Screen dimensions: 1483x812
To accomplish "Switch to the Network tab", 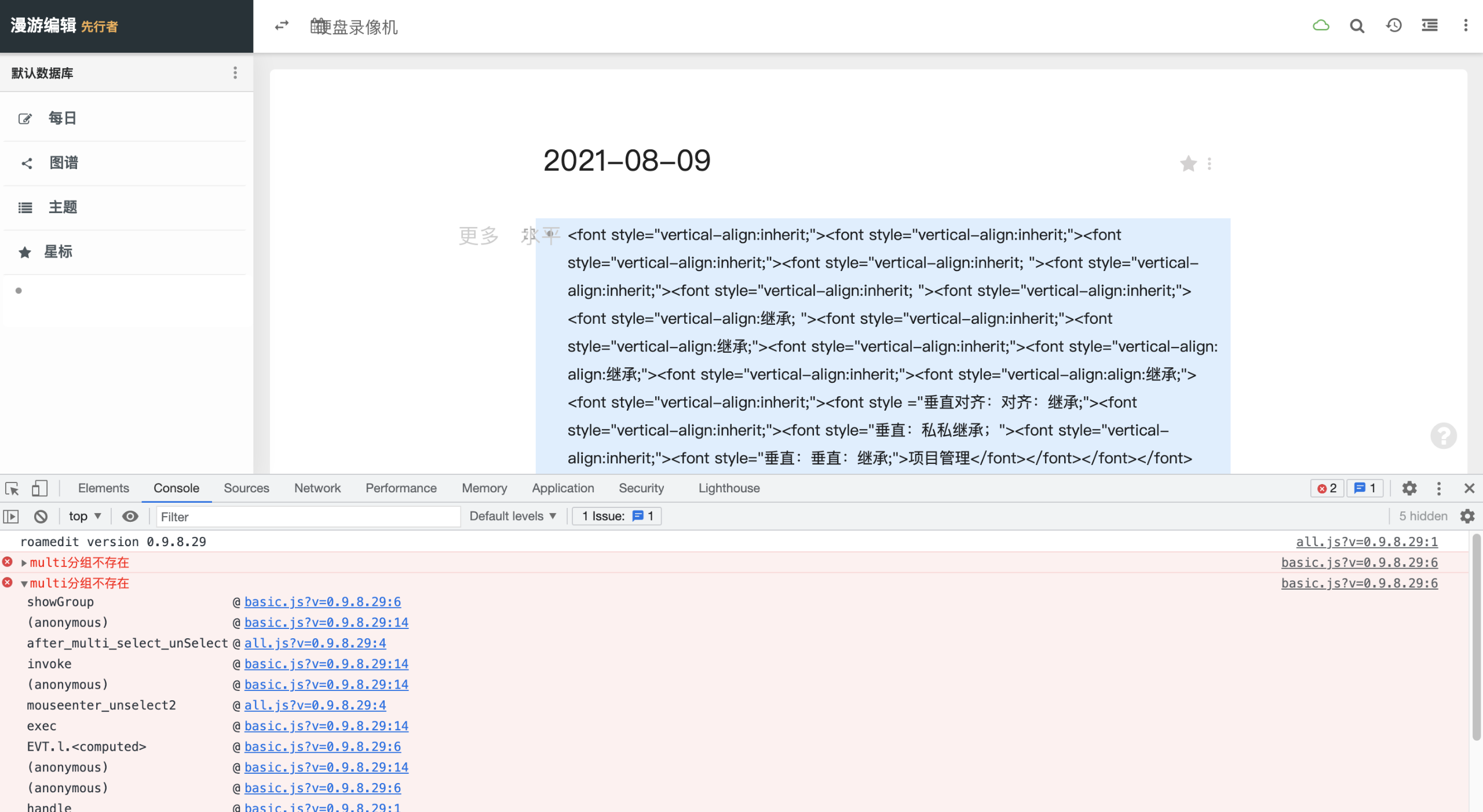I will [x=317, y=488].
